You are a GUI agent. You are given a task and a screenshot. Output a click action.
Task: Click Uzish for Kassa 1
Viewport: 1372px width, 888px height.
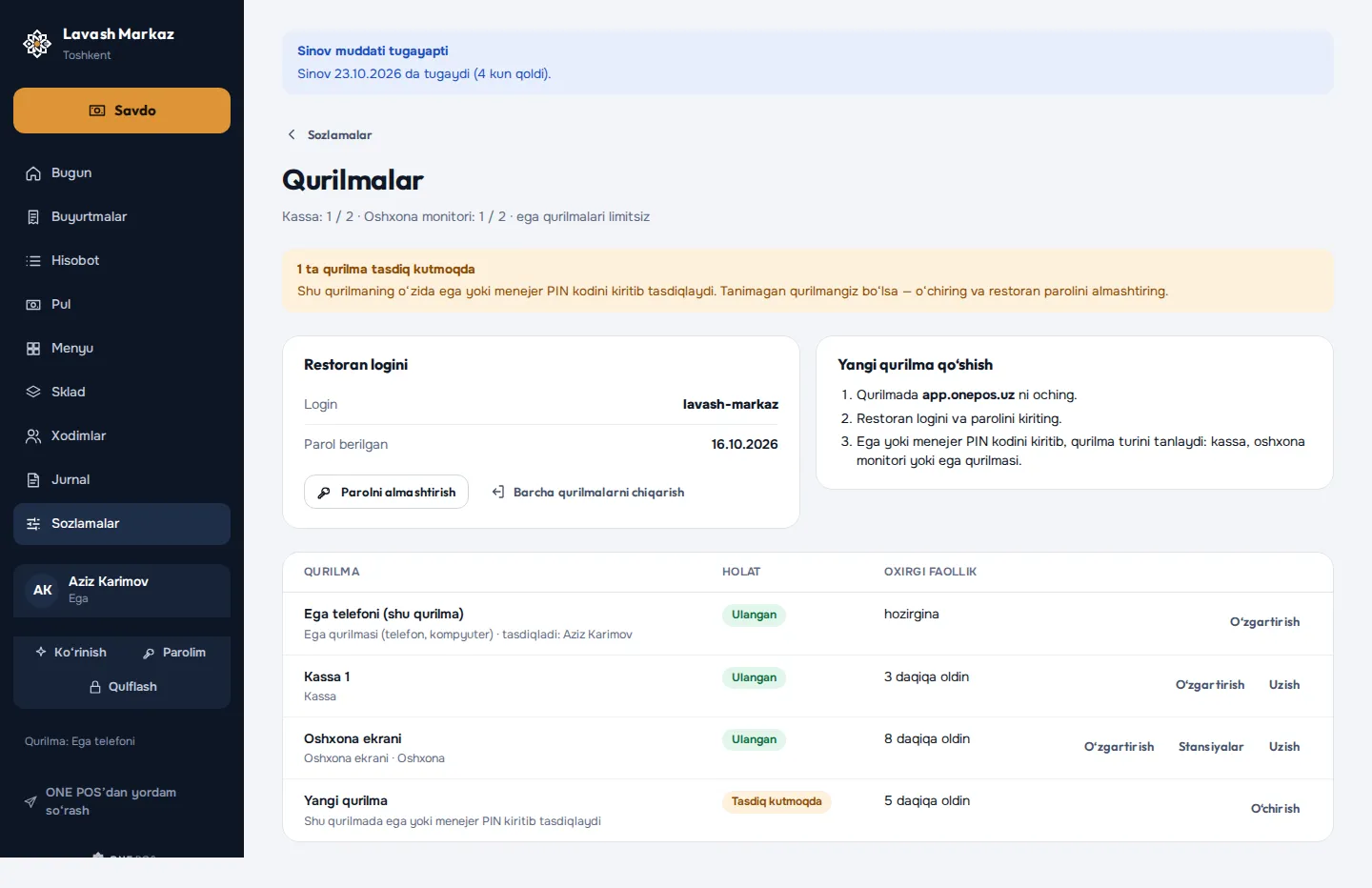[1284, 685]
